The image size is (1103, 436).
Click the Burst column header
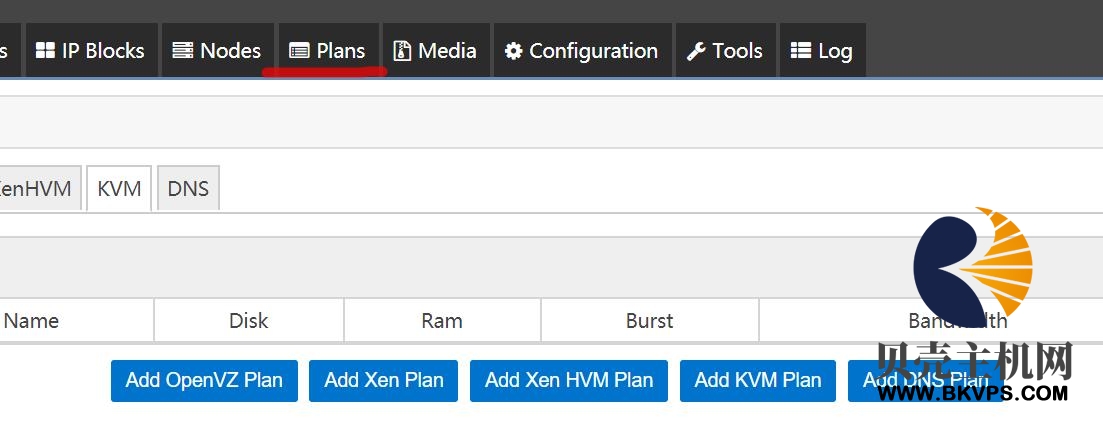pyautogui.click(x=650, y=321)
